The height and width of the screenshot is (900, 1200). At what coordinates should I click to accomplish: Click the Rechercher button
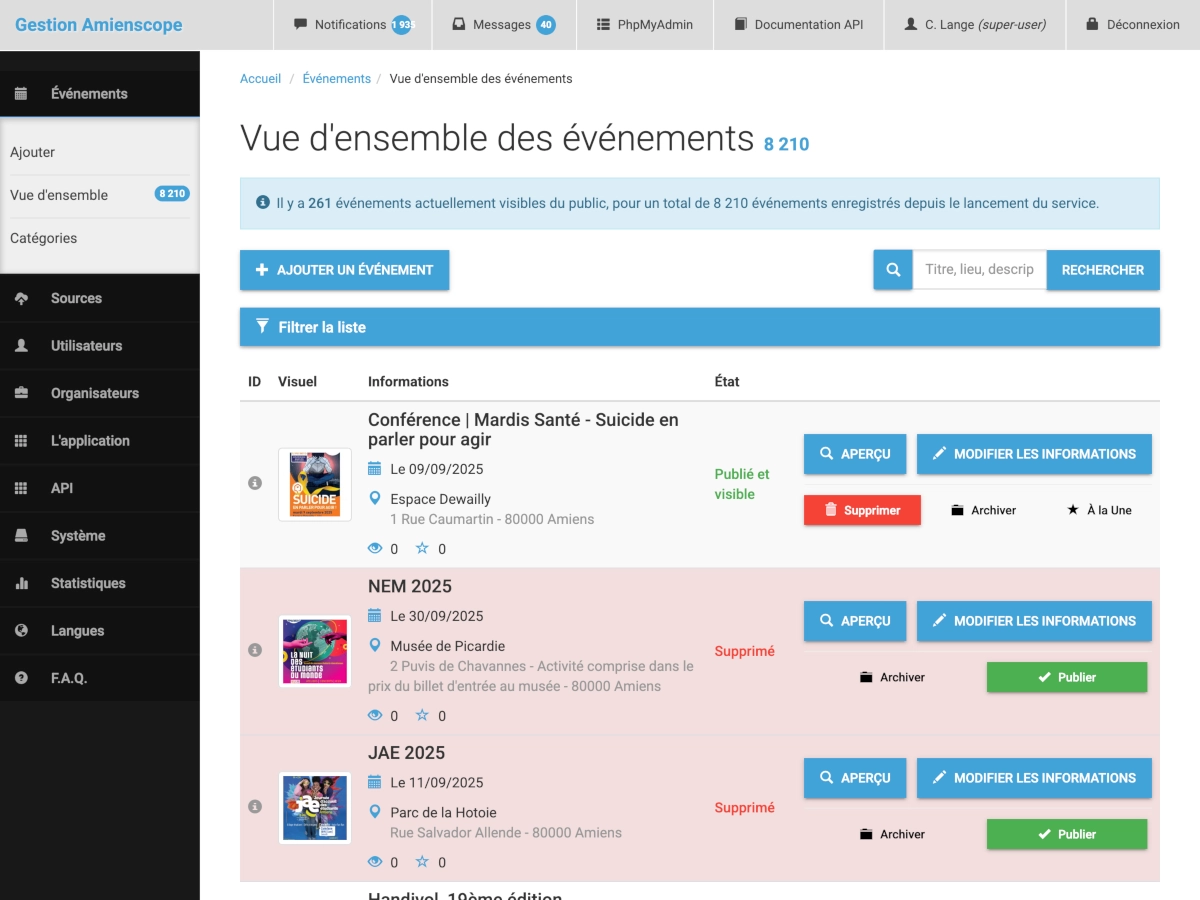tap(1103, 270)
